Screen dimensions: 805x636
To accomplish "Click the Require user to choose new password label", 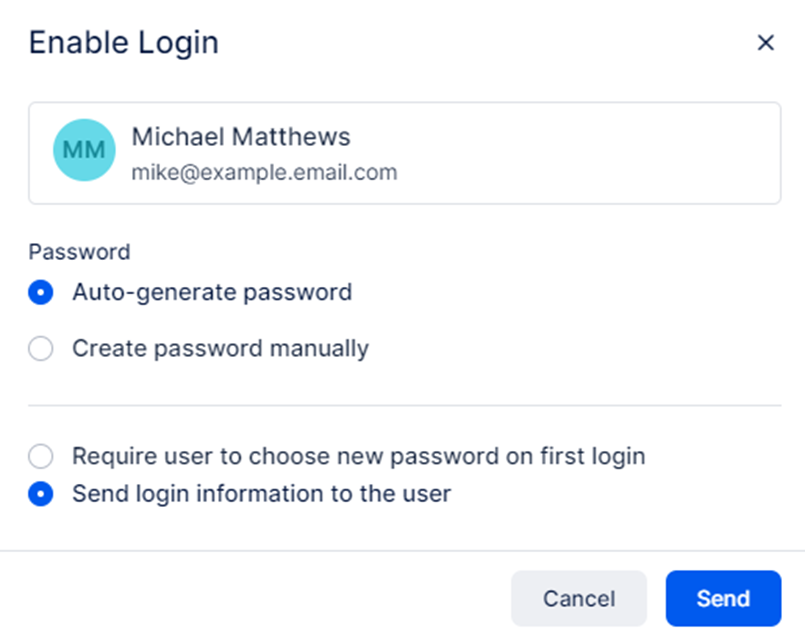I will pyautogui.click(x=358, y=457).
